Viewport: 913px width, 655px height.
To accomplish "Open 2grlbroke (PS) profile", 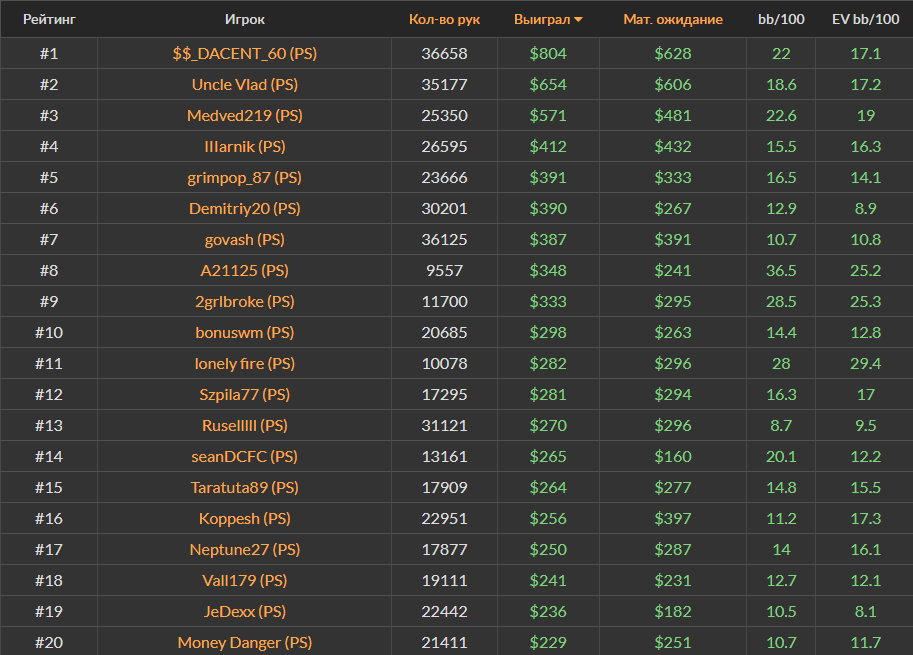I will pos(245,302).
